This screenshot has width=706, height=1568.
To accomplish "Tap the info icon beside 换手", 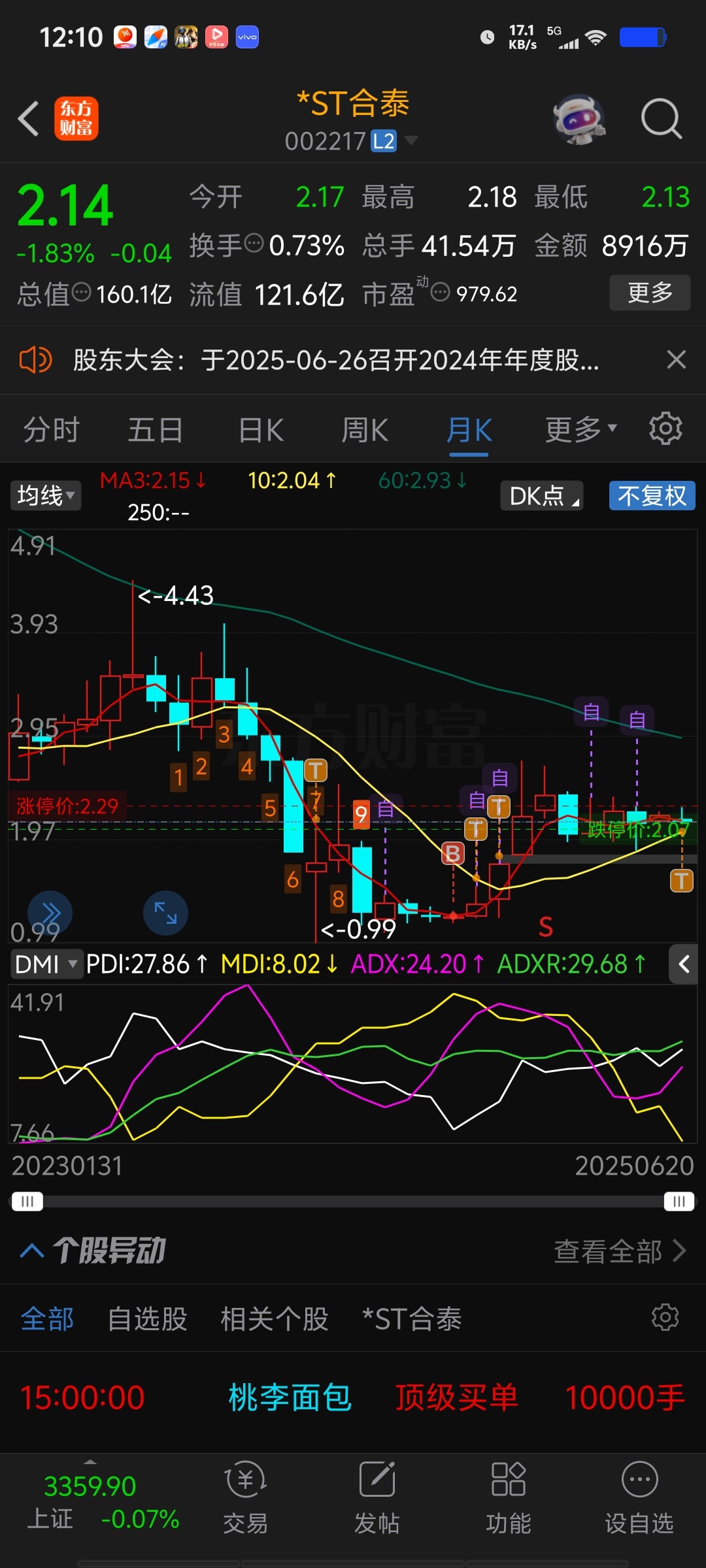I will click(254, 243).
